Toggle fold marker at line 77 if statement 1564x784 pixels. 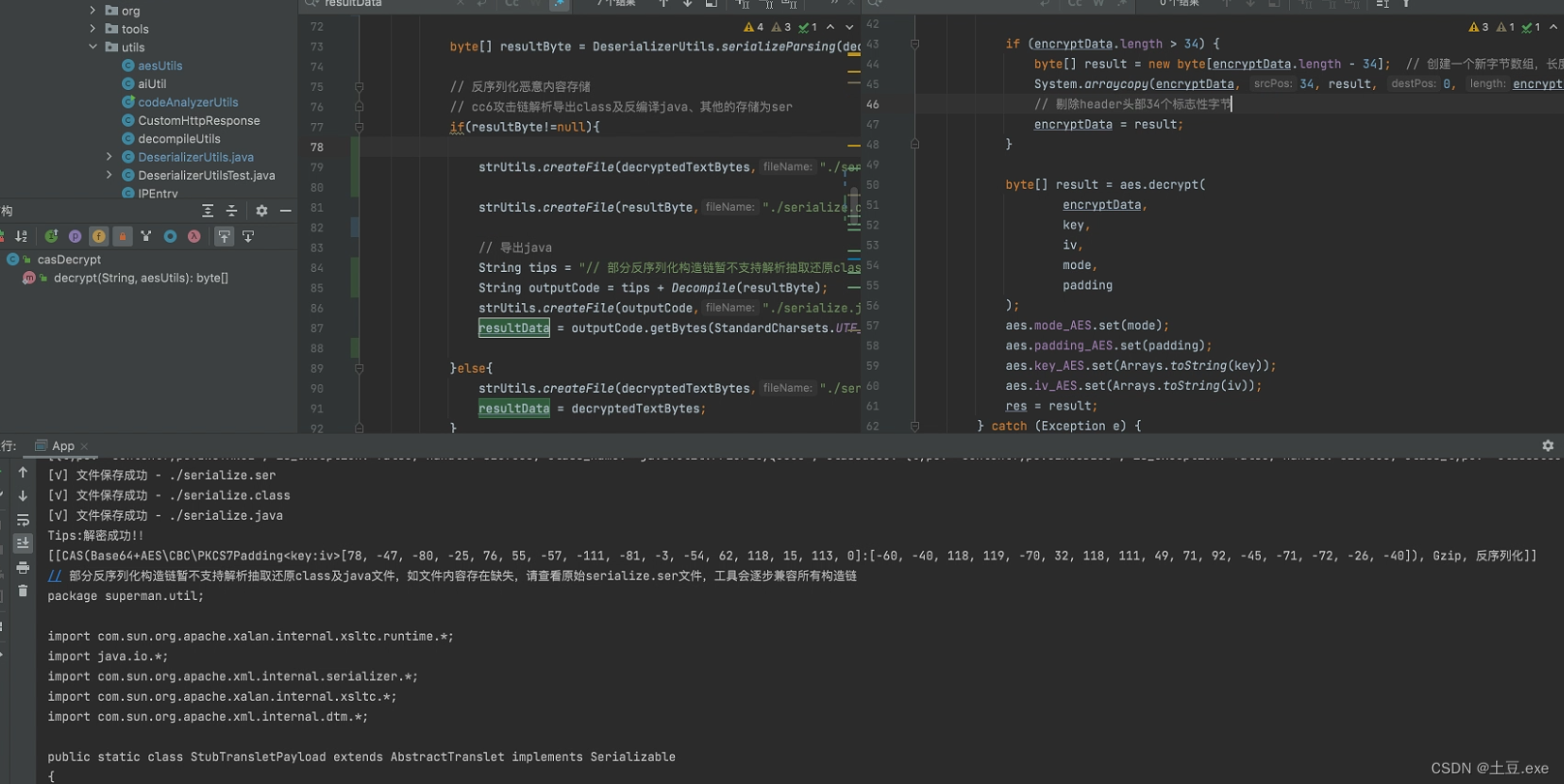coord(359,127)
